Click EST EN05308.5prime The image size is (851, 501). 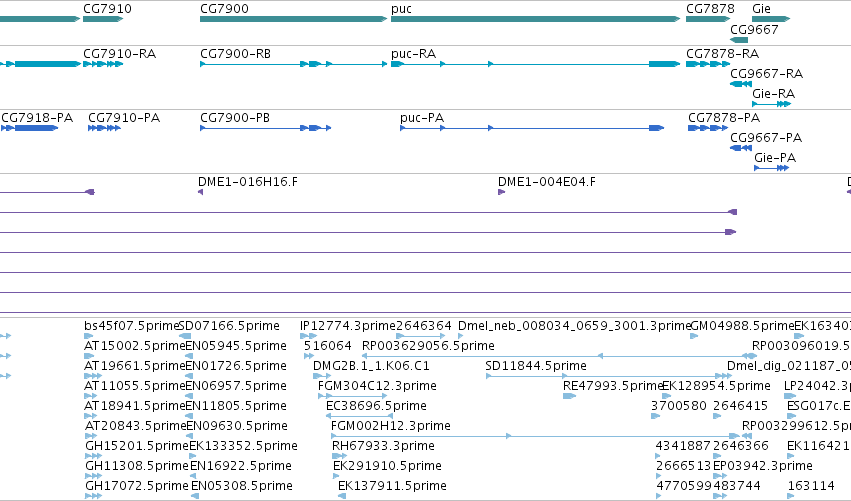point(242,486)
